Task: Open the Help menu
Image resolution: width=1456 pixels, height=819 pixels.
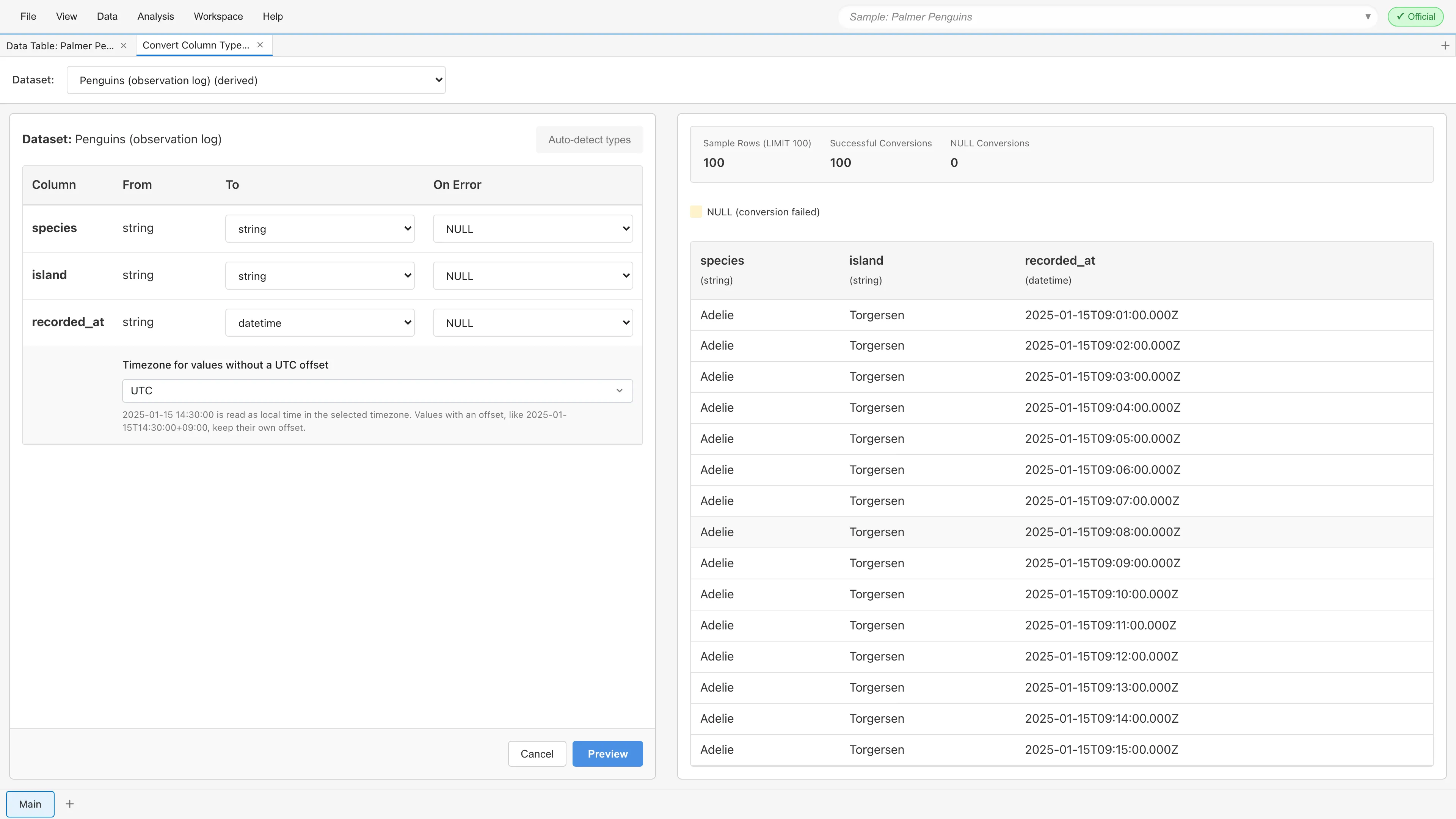Action: point(273,16)
